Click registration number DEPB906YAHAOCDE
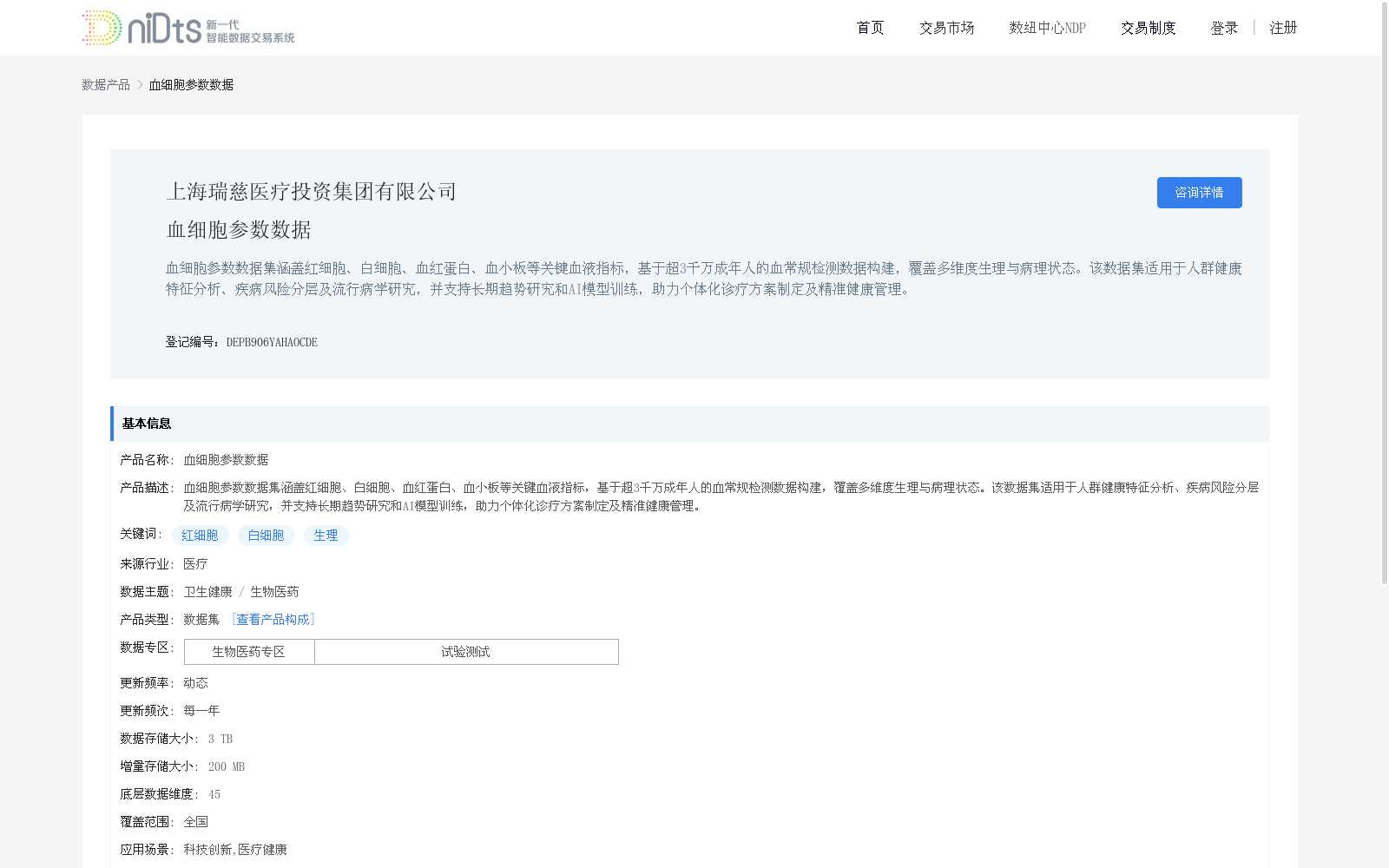Image resolution: width=1389 pixels, height=868 pixels. coord(272,342)
